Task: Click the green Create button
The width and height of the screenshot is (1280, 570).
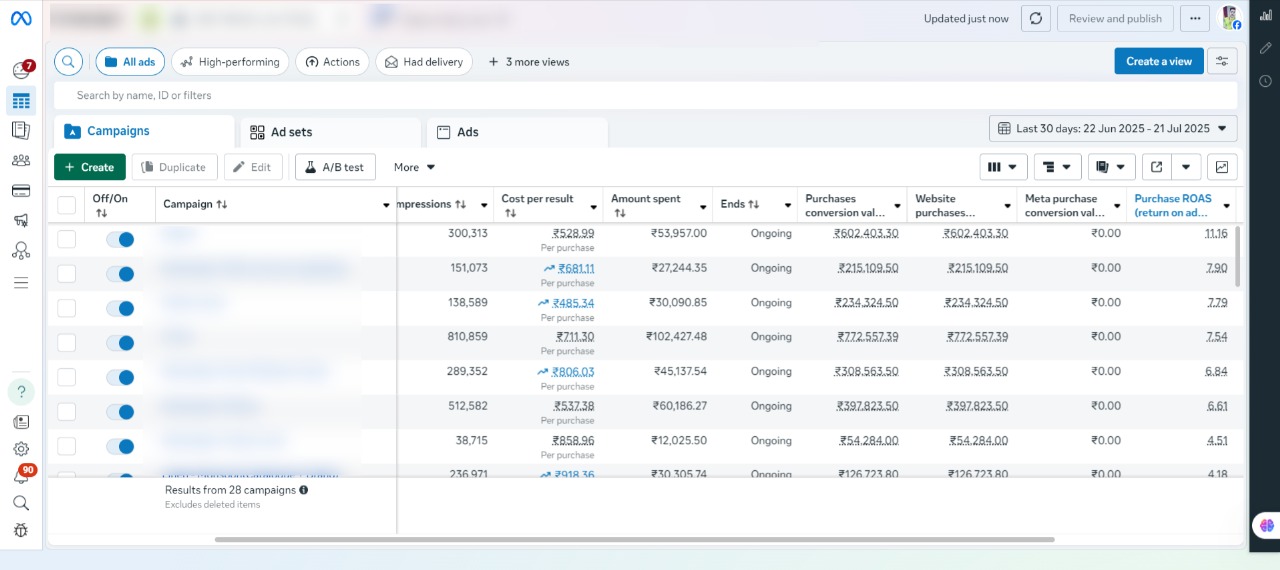Action: coord(90,167)
